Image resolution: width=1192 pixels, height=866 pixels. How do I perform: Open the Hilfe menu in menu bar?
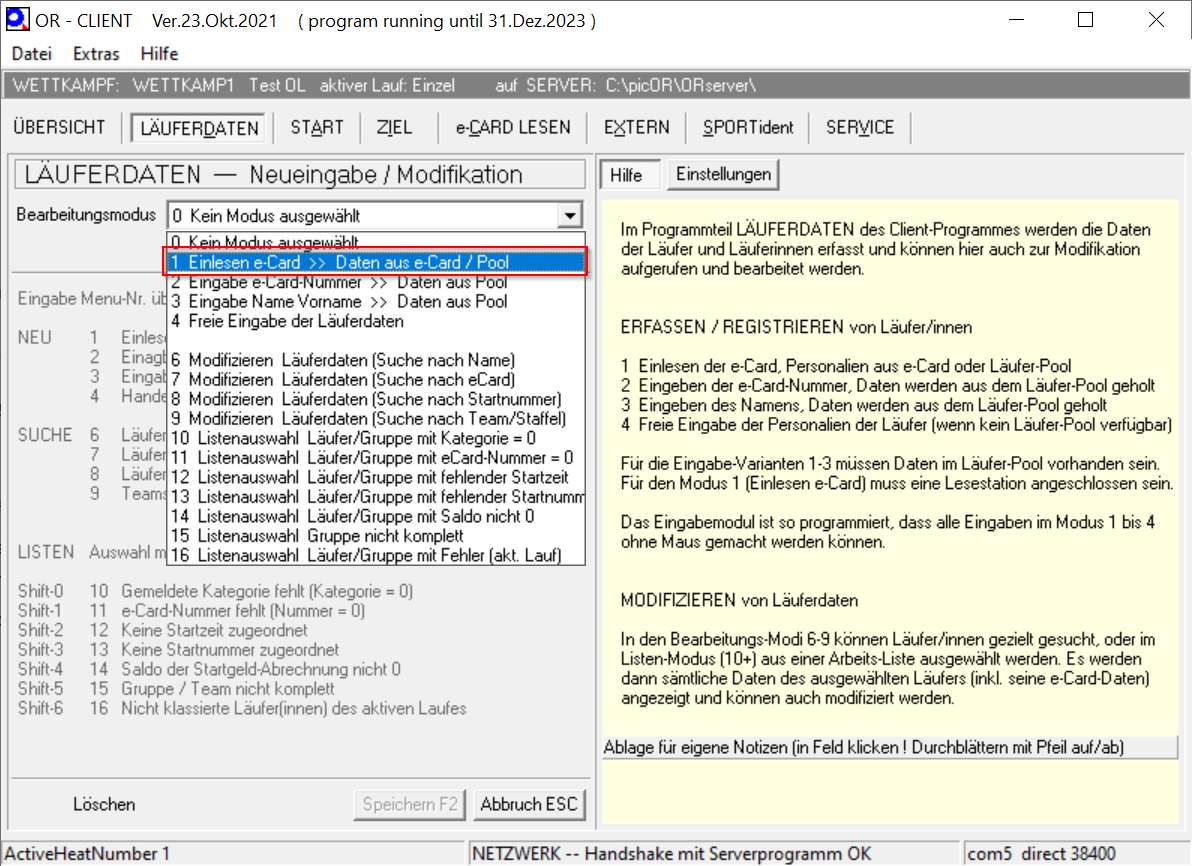click(x=159, y=54)
